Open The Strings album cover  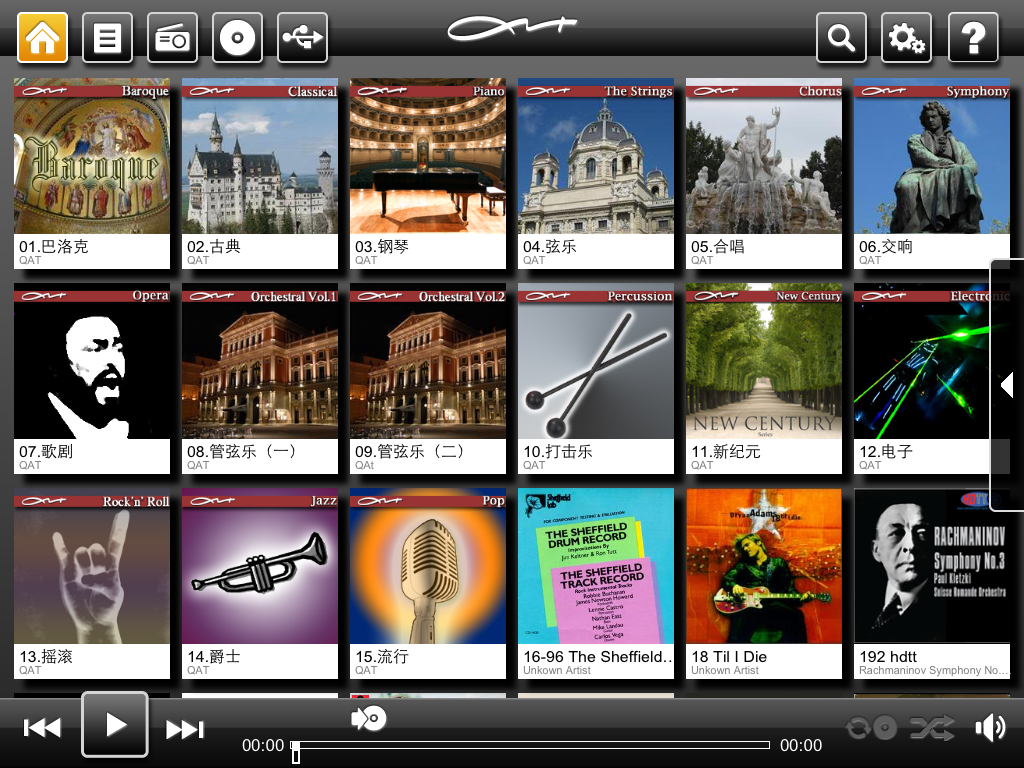pyautogui.click(x=596, y=156)
